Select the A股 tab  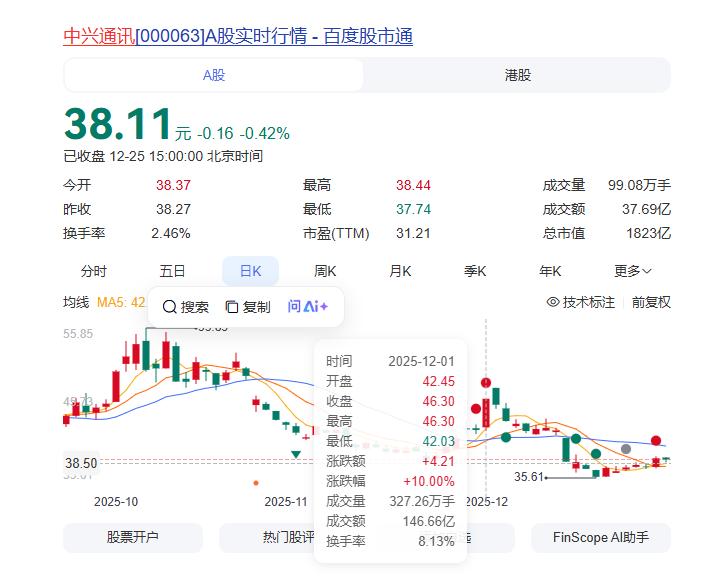(214, 75)
